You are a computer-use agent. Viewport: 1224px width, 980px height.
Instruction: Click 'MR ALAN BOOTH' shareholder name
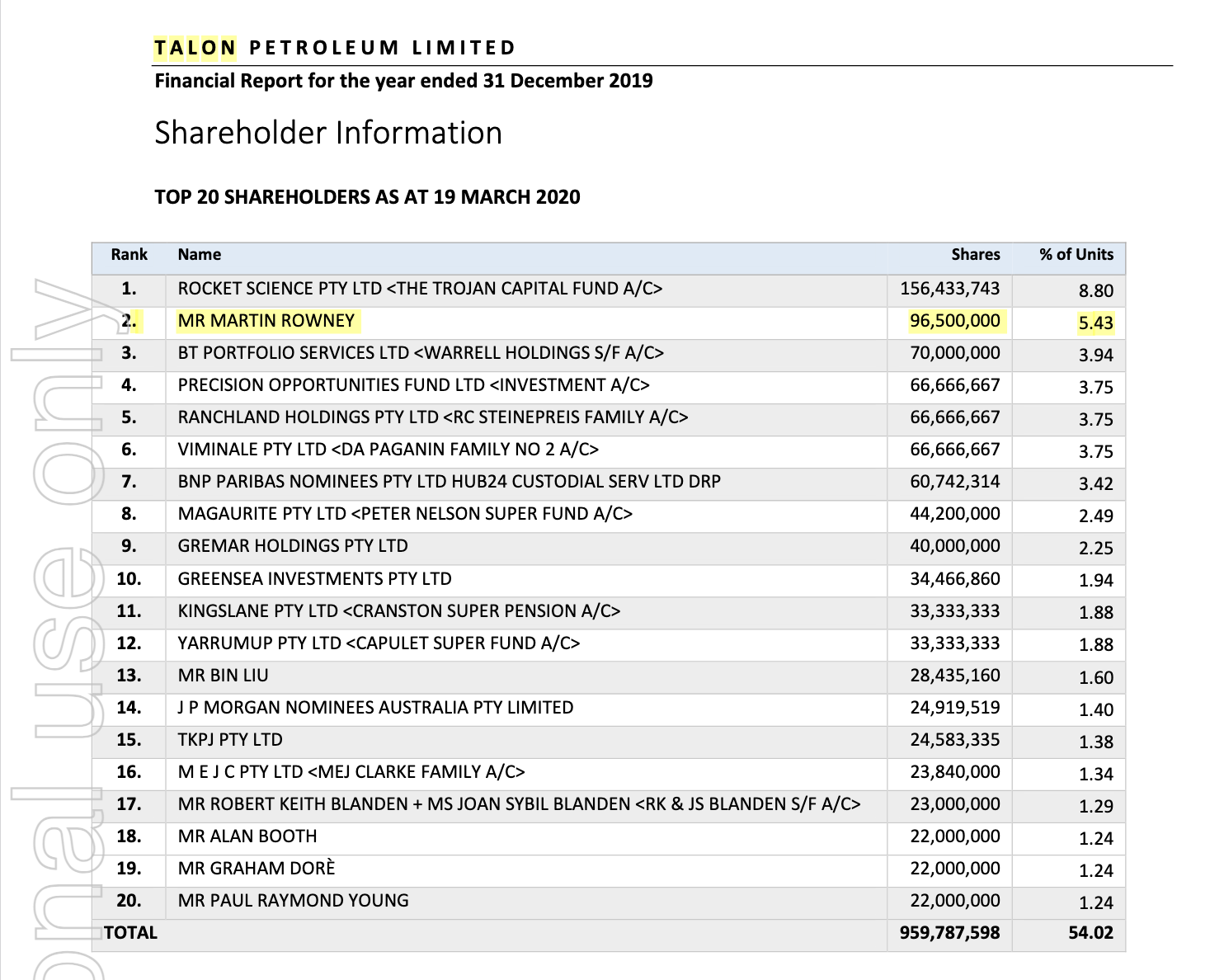tap(247, 836)
